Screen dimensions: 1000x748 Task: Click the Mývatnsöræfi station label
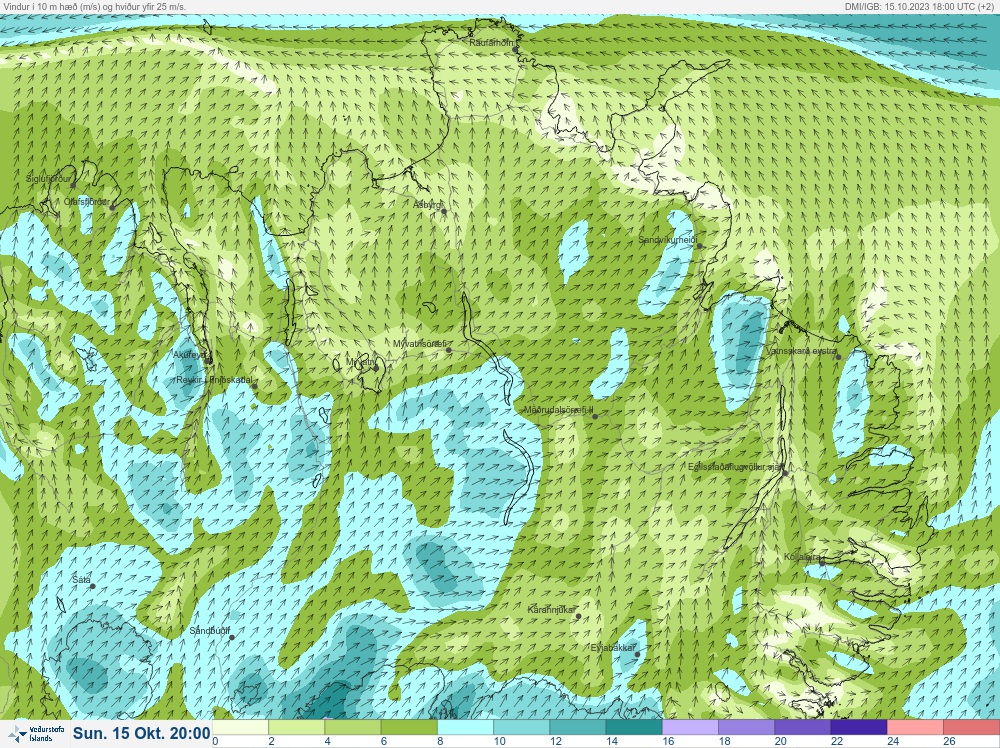click(419, 344)
